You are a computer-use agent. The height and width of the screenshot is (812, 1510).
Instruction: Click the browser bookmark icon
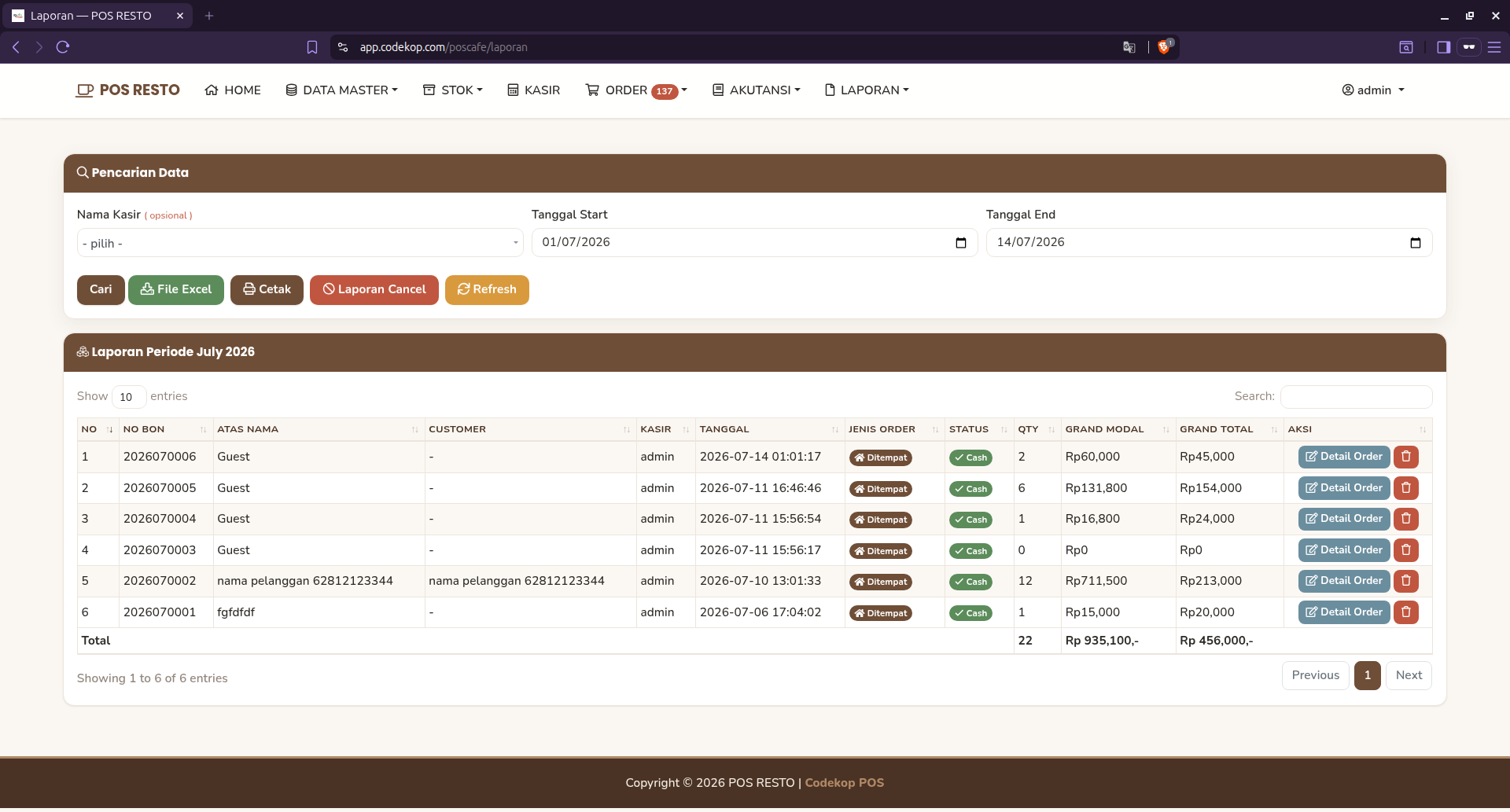click(x=312, y=47)
